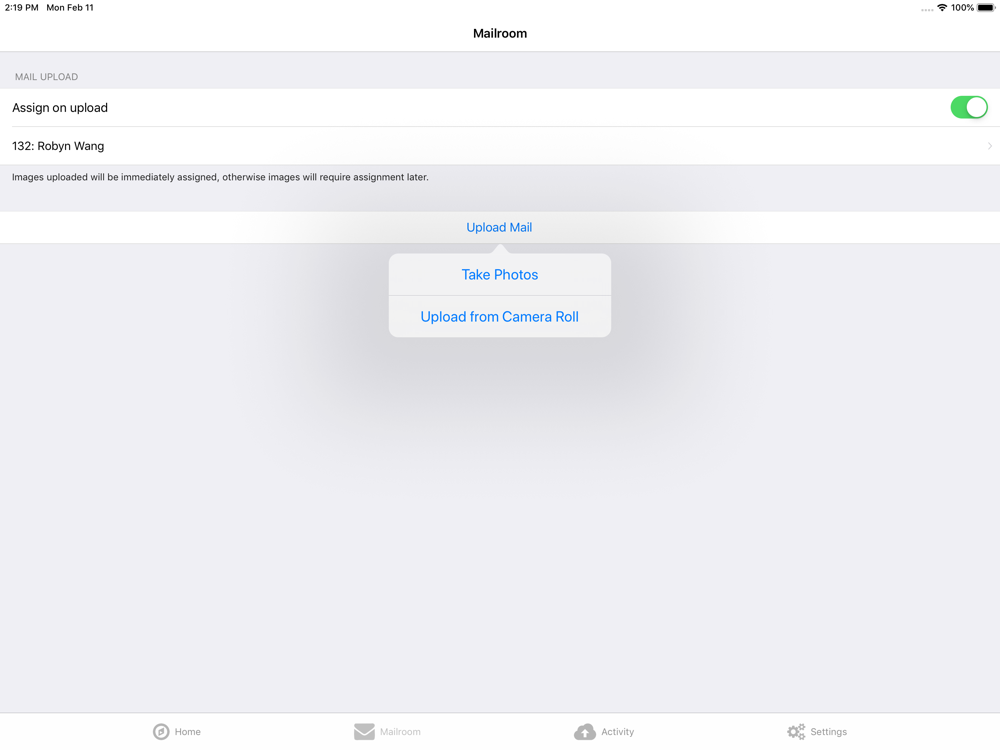Viewport: 1000px width, 750px height.
Task: Select the Mailroom tab label
Action: point(400,732)
